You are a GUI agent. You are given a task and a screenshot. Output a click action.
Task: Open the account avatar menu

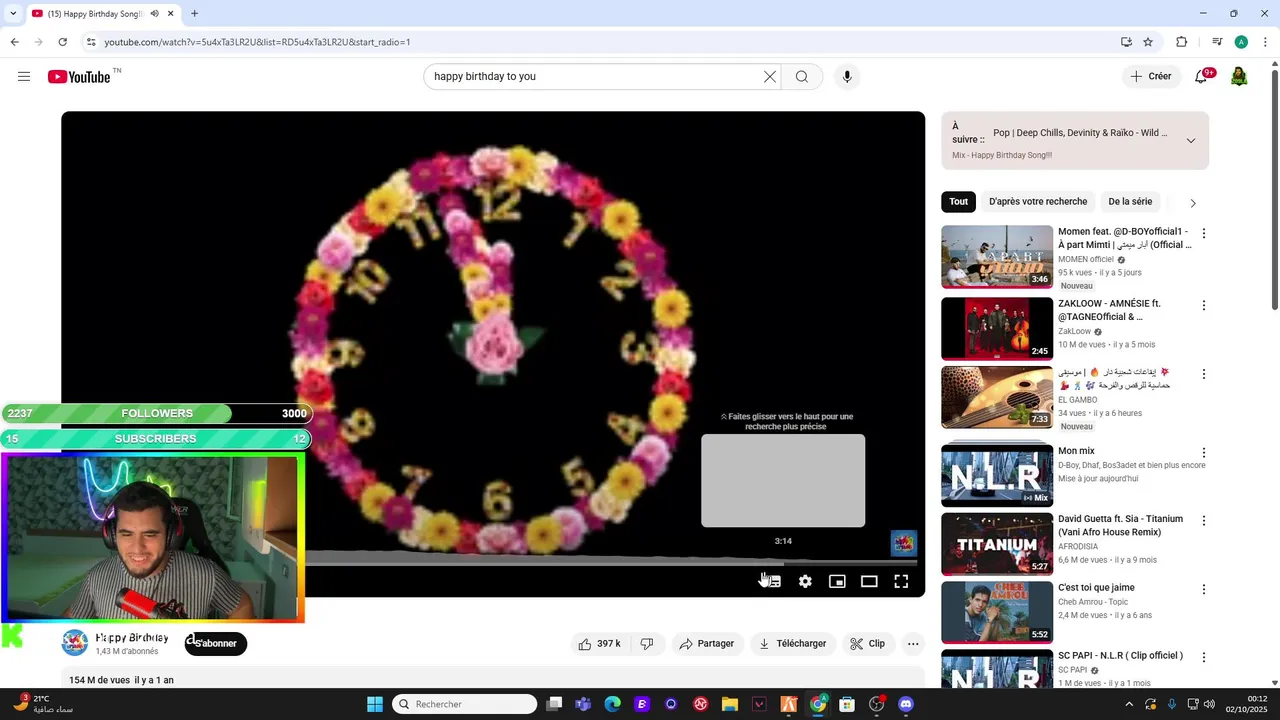pos(1239,77)
